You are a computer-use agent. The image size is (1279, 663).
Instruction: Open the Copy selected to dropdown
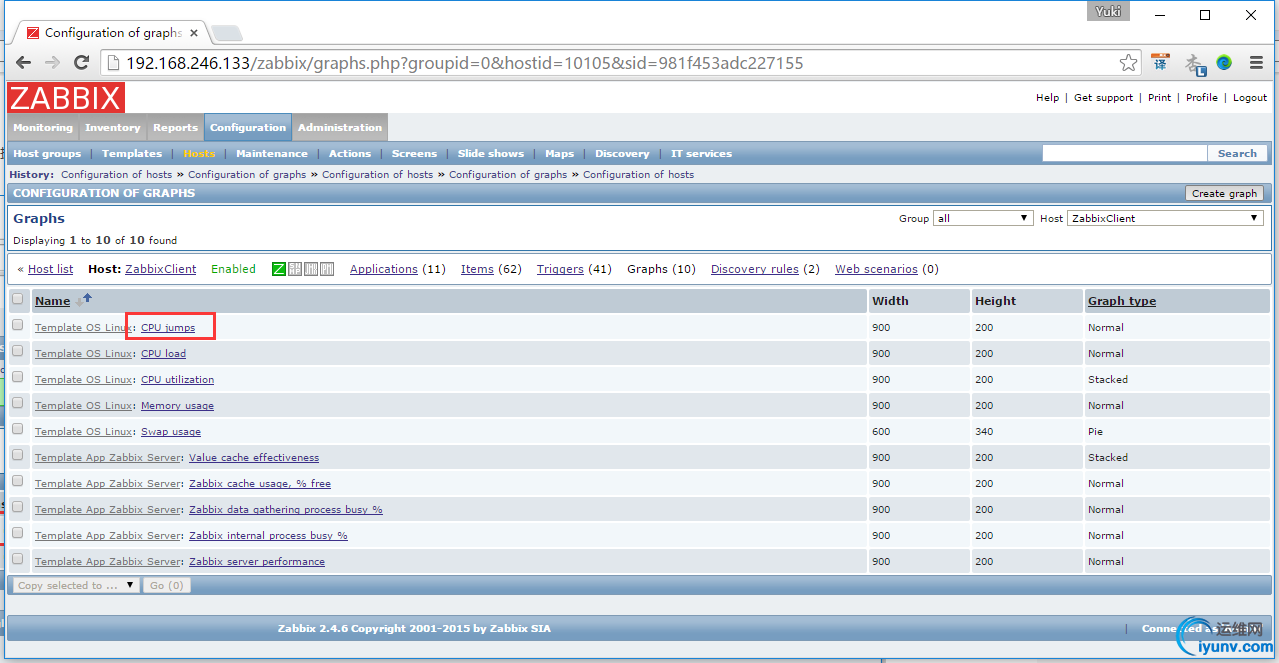(x=76, y=585)
